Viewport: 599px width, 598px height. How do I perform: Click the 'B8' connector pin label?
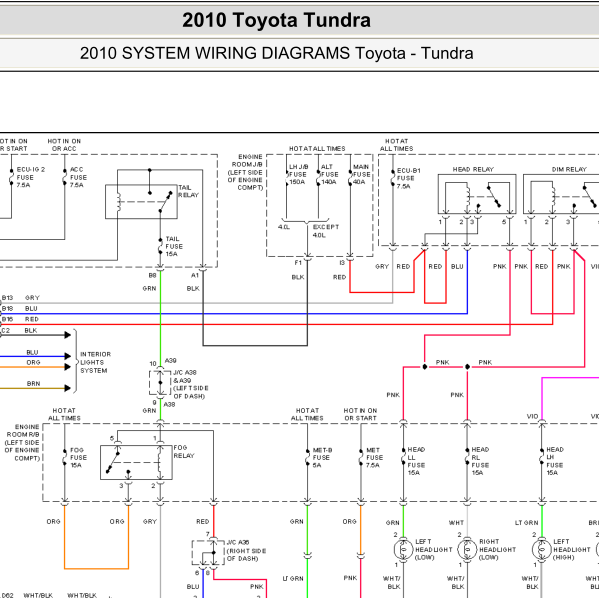click(152, 275)
